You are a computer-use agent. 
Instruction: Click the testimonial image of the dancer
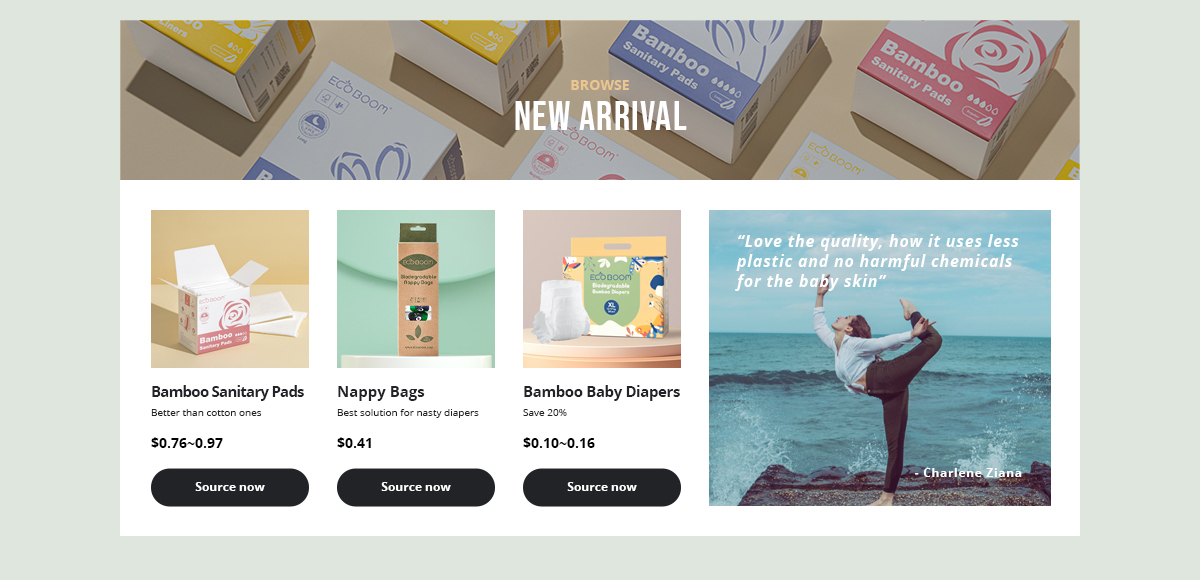tap(880, 358)
